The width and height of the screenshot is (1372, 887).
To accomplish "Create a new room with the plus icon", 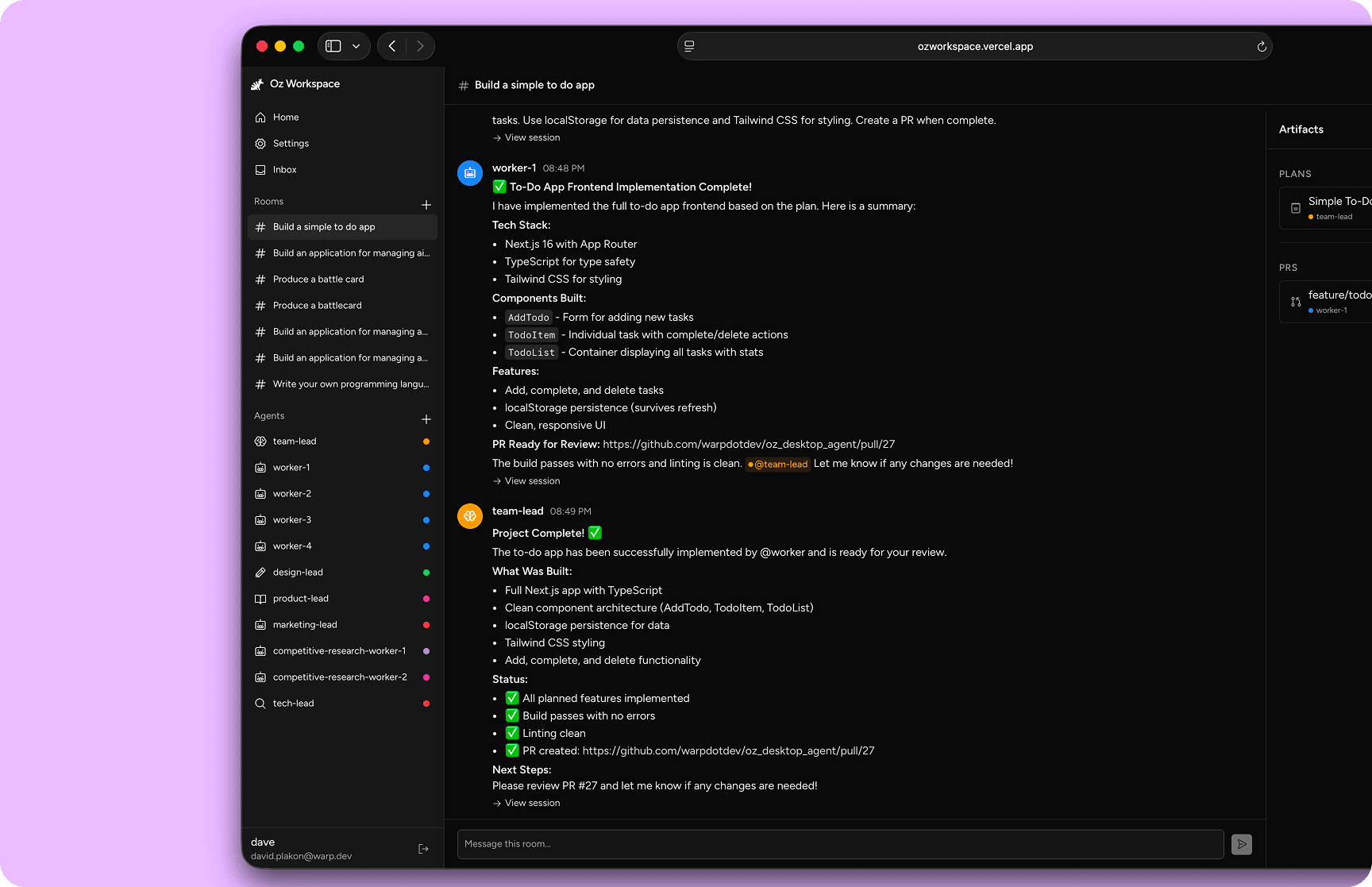I will point(426,204).
